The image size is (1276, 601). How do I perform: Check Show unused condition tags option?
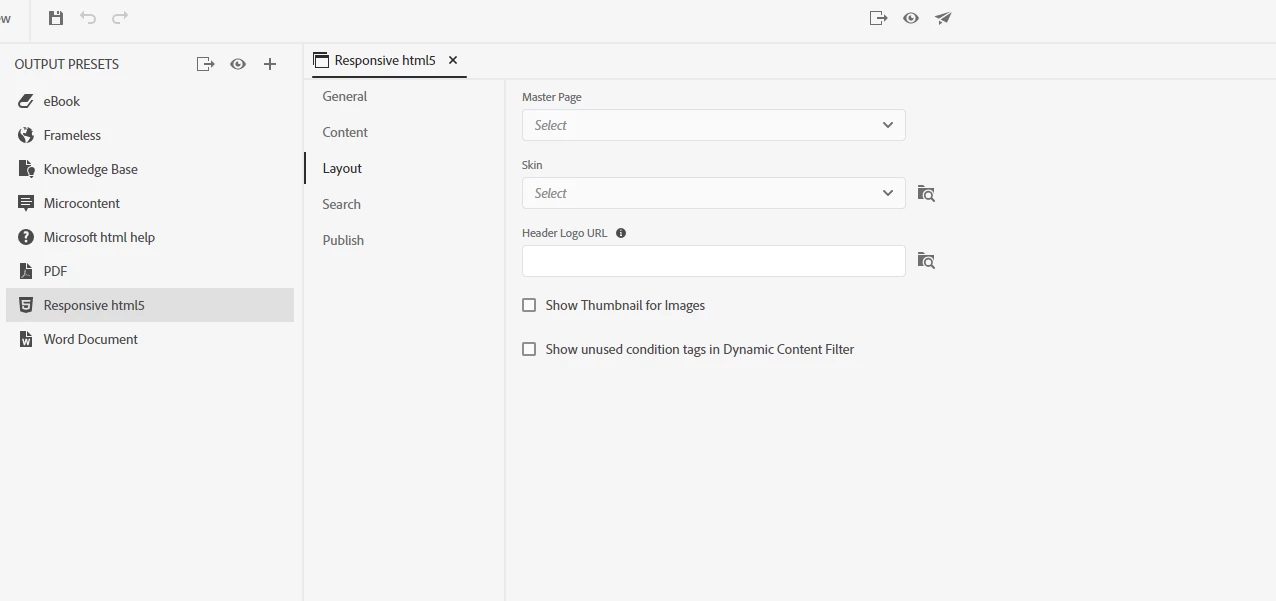pos(529,349)
